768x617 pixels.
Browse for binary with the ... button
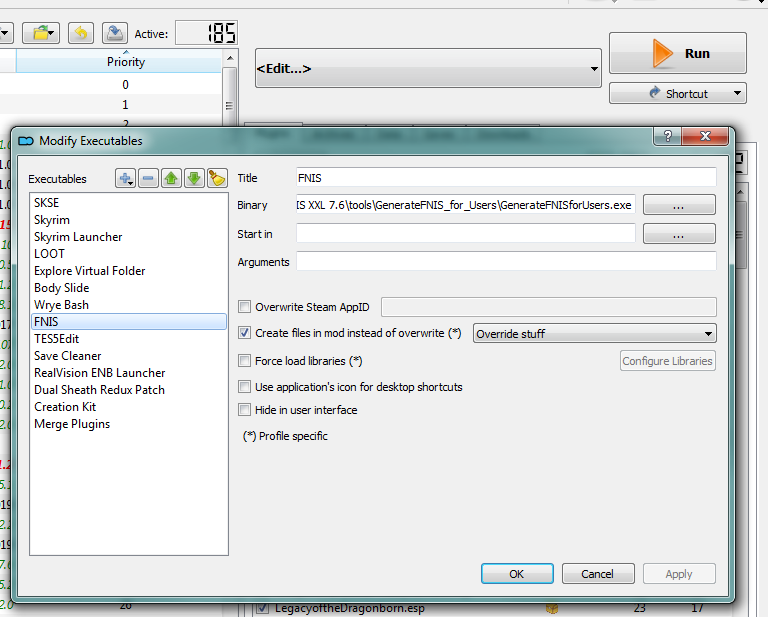point(678,205)
